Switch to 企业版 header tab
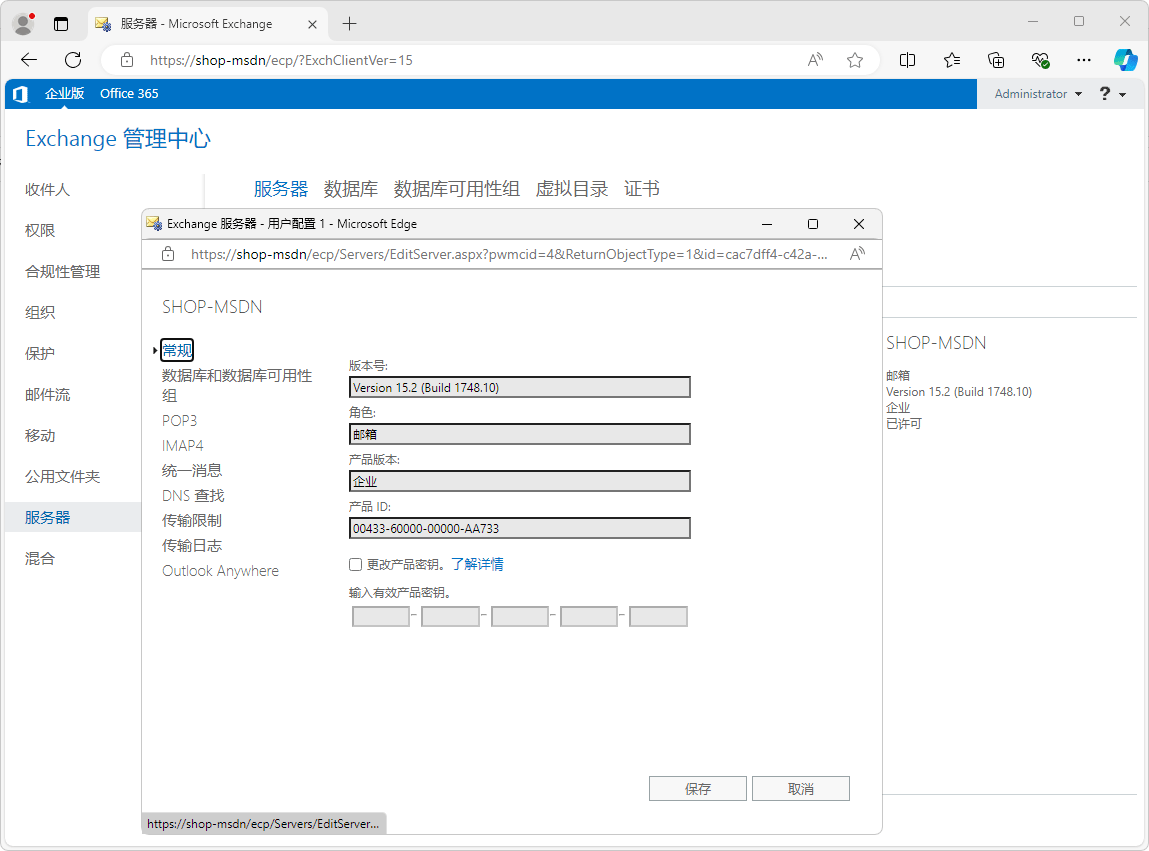 pyautogui.click(x=64, y=94)
